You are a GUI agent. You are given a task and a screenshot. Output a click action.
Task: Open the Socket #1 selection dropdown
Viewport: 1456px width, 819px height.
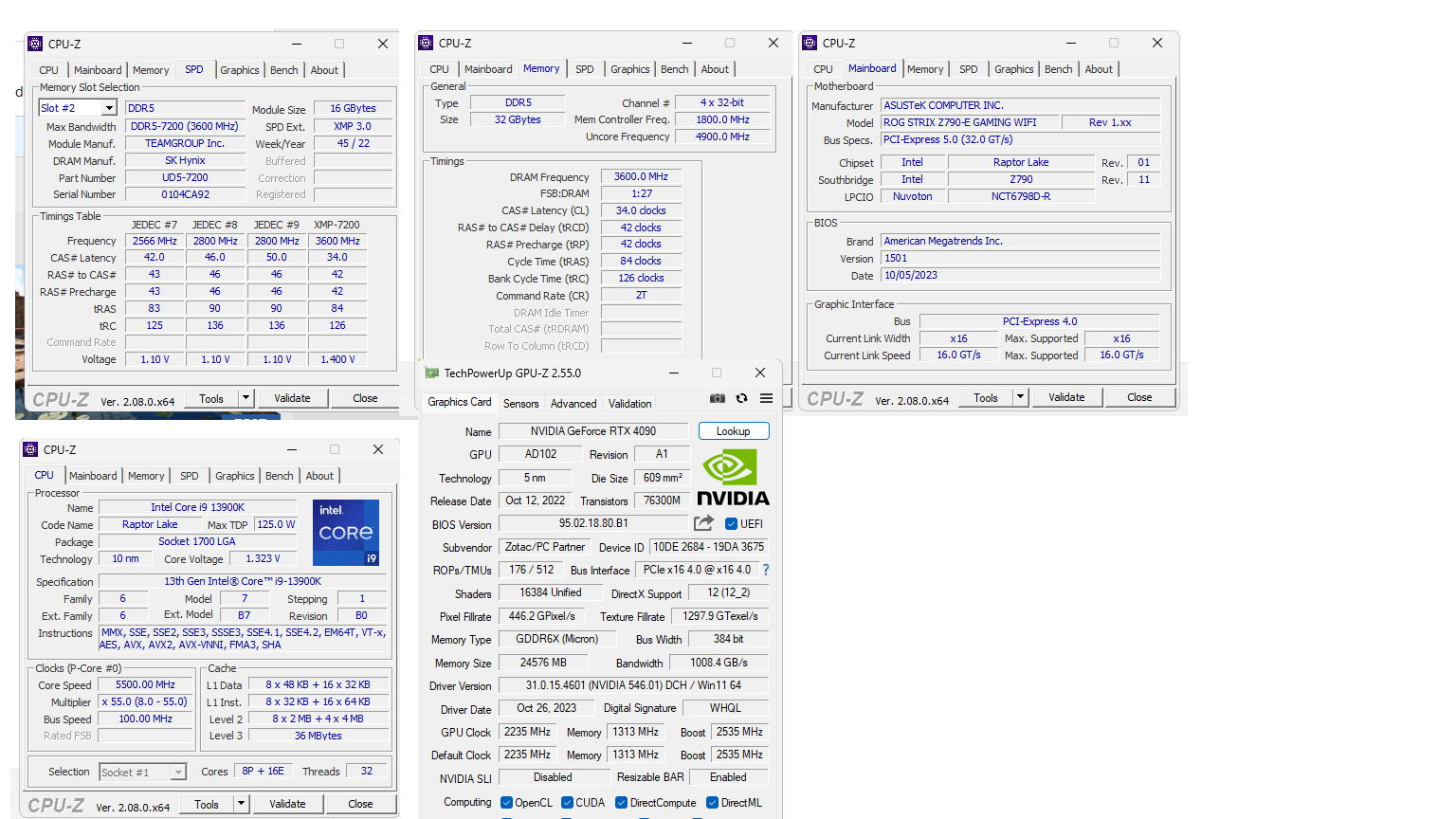[x=178, y=773]
